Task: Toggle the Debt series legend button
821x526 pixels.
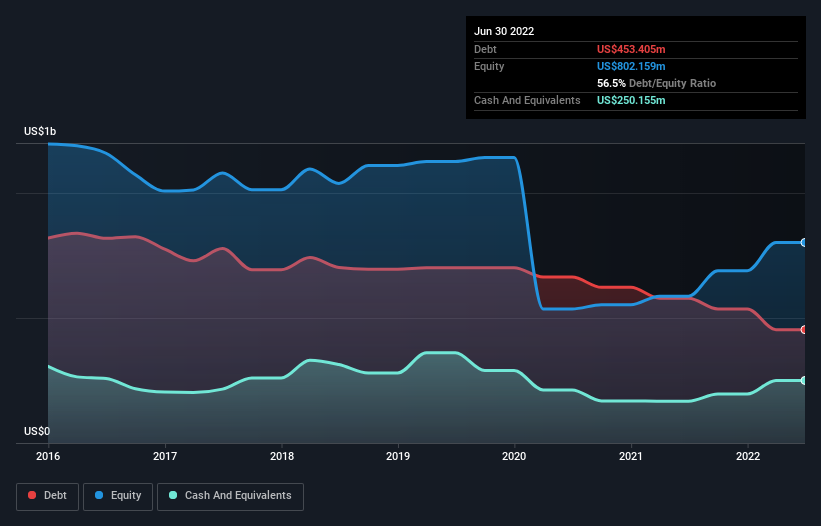Action: point(47,496)
